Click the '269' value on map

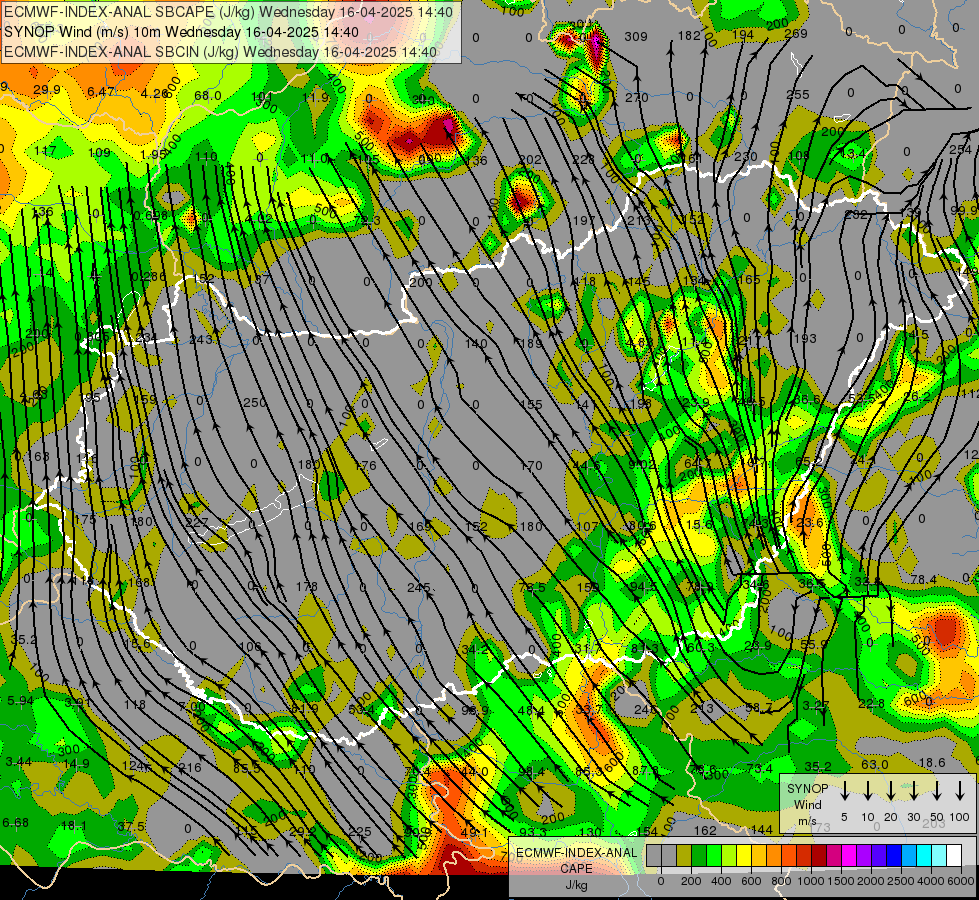[796, 34]
